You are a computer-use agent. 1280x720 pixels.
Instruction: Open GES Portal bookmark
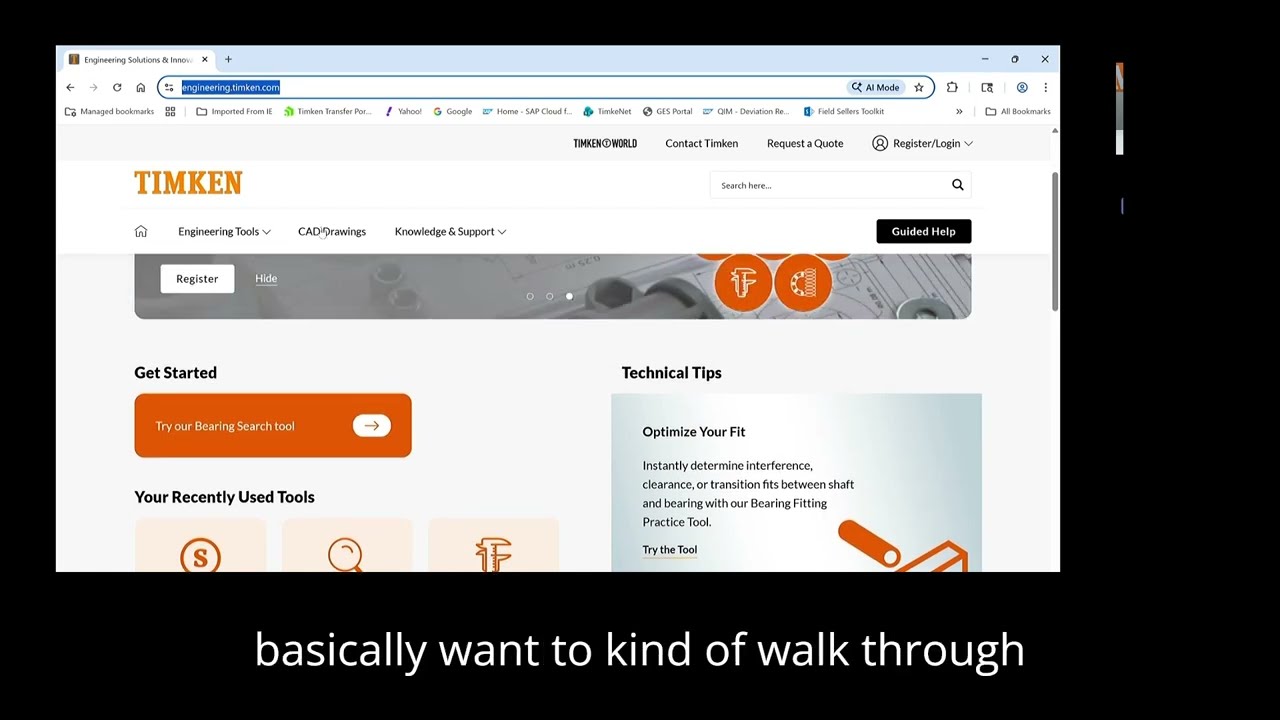(x=667, y=111)
